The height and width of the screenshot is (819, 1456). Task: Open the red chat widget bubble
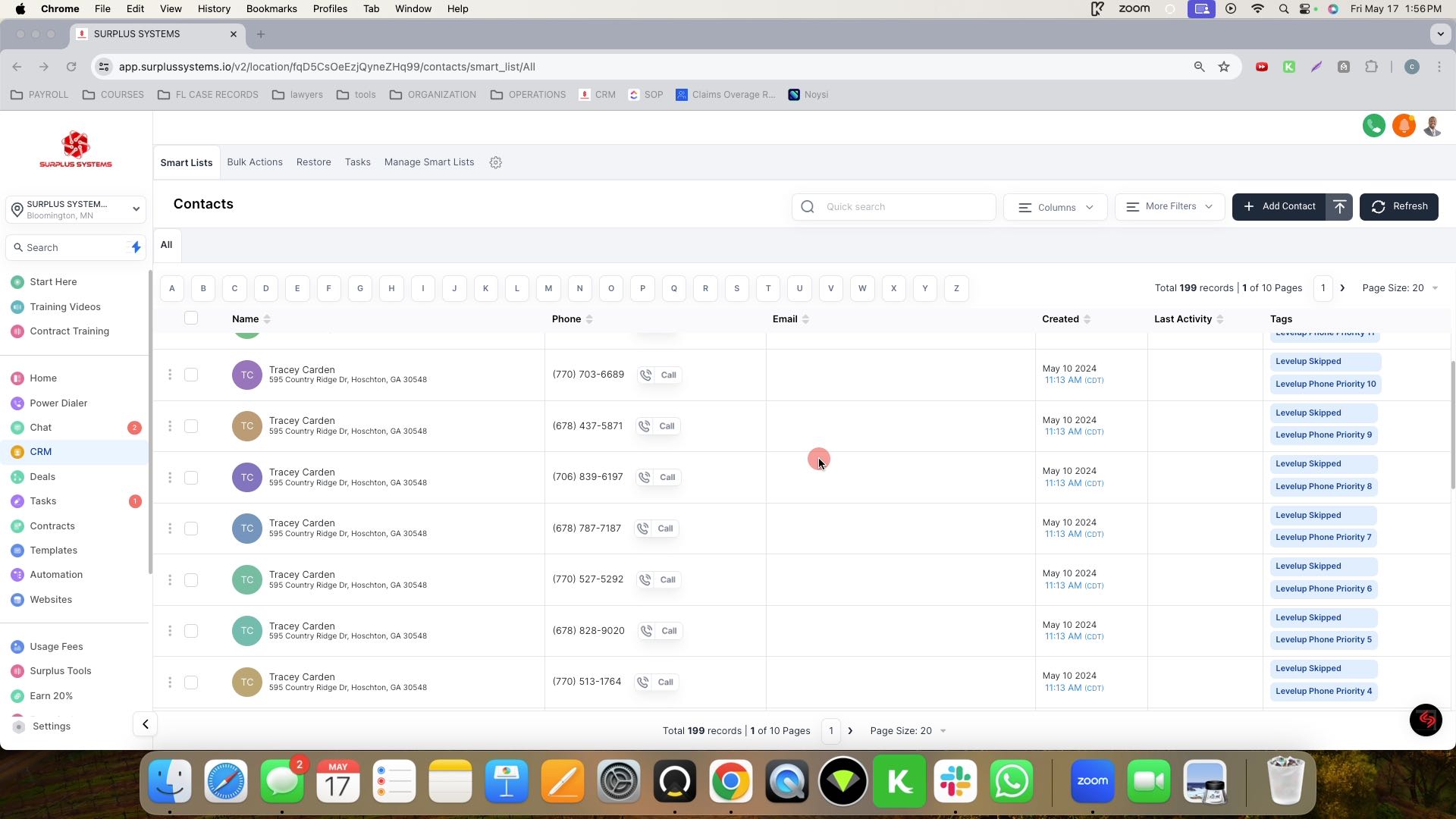click(x=1425, y=720)
